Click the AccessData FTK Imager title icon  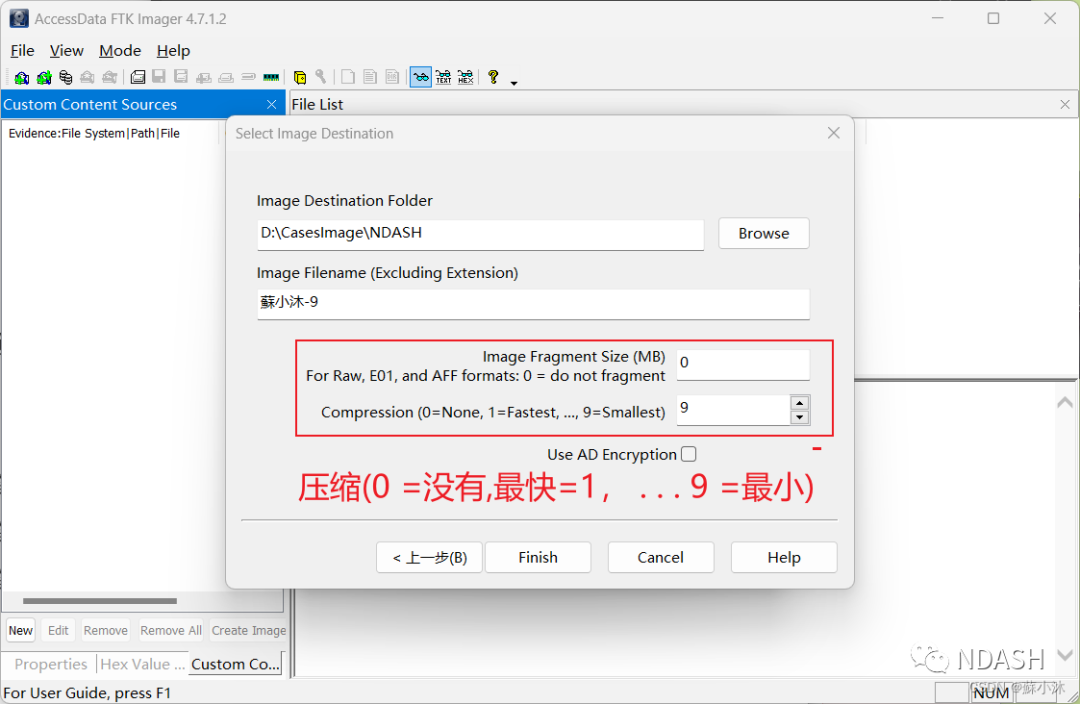(19, 19)
